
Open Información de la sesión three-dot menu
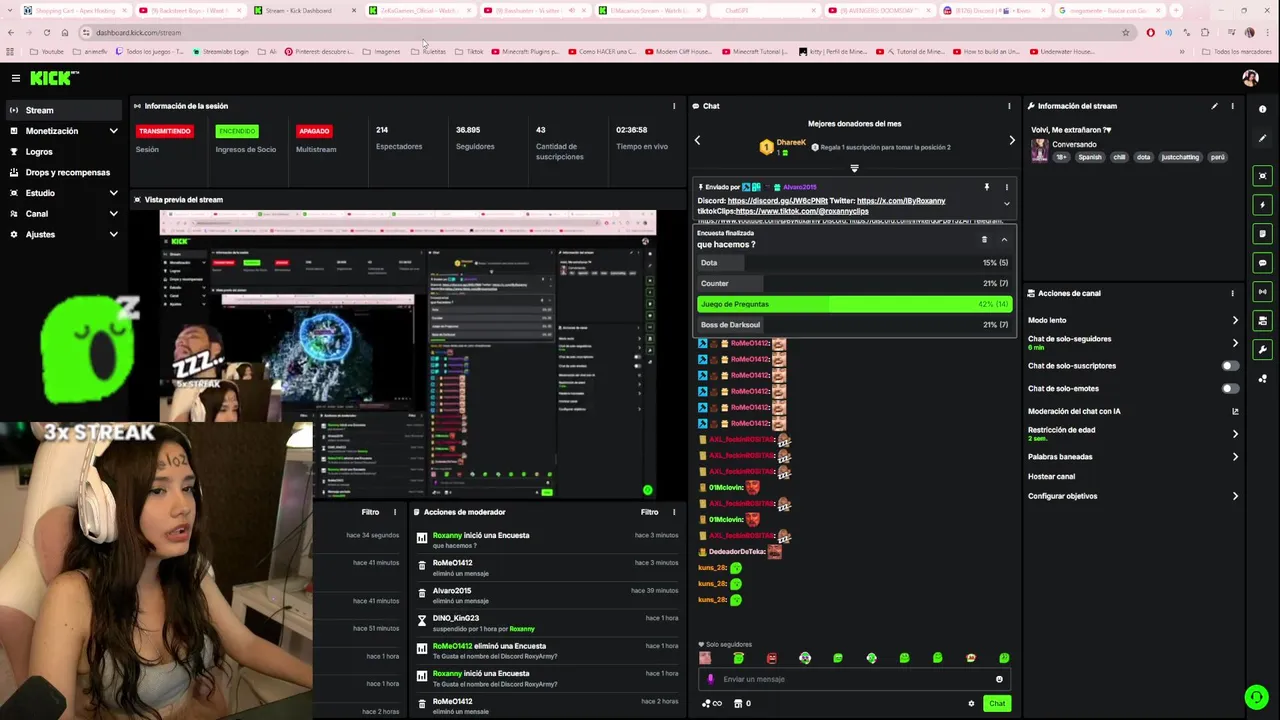pos(674,106)
